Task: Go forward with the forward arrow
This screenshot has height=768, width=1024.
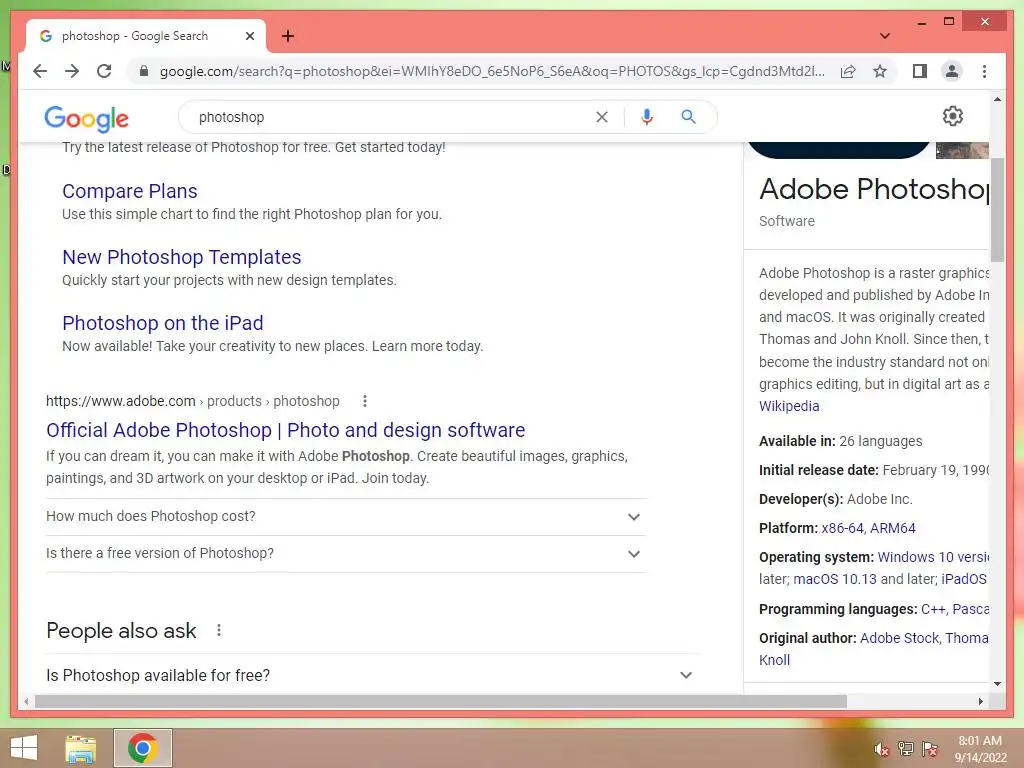Action: [72, 71]
